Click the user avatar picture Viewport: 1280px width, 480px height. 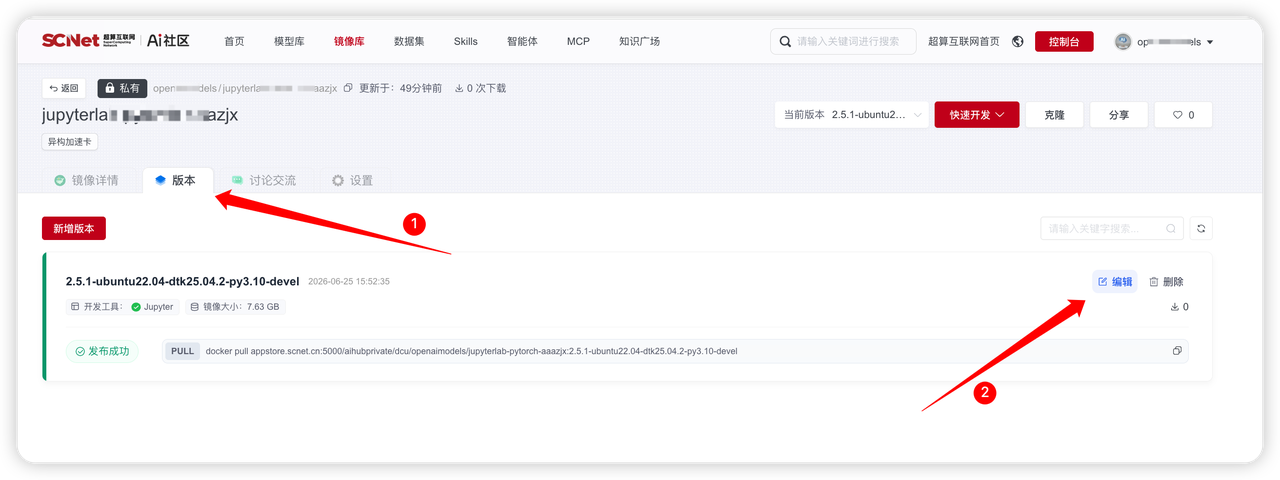pyautogui.click(x=1123, y=42)
